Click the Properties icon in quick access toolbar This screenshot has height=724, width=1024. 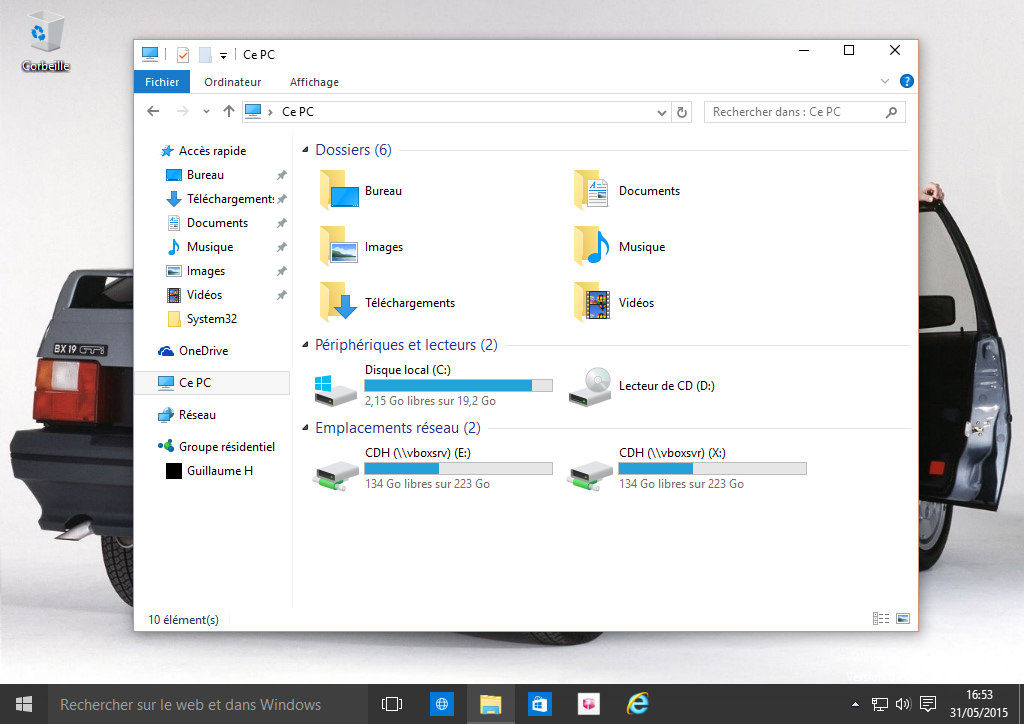coord(184,55)
